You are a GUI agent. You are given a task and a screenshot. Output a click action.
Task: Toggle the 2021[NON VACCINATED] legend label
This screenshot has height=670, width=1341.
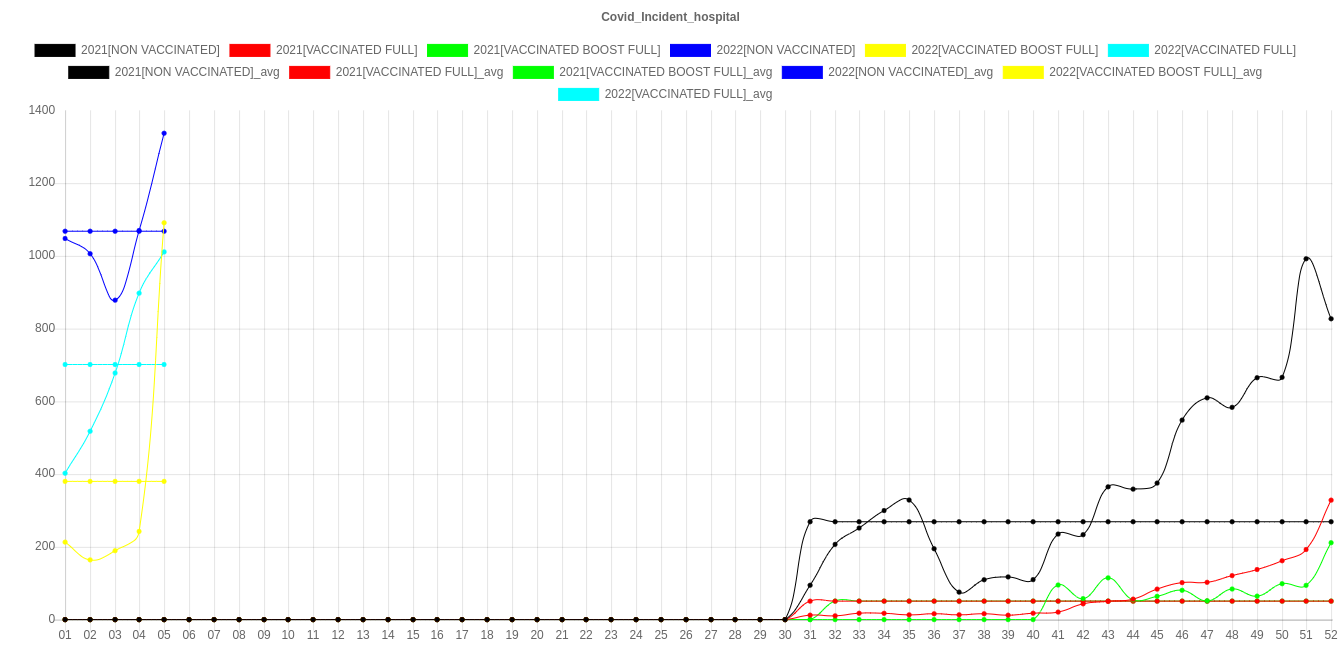click(150, 50)
